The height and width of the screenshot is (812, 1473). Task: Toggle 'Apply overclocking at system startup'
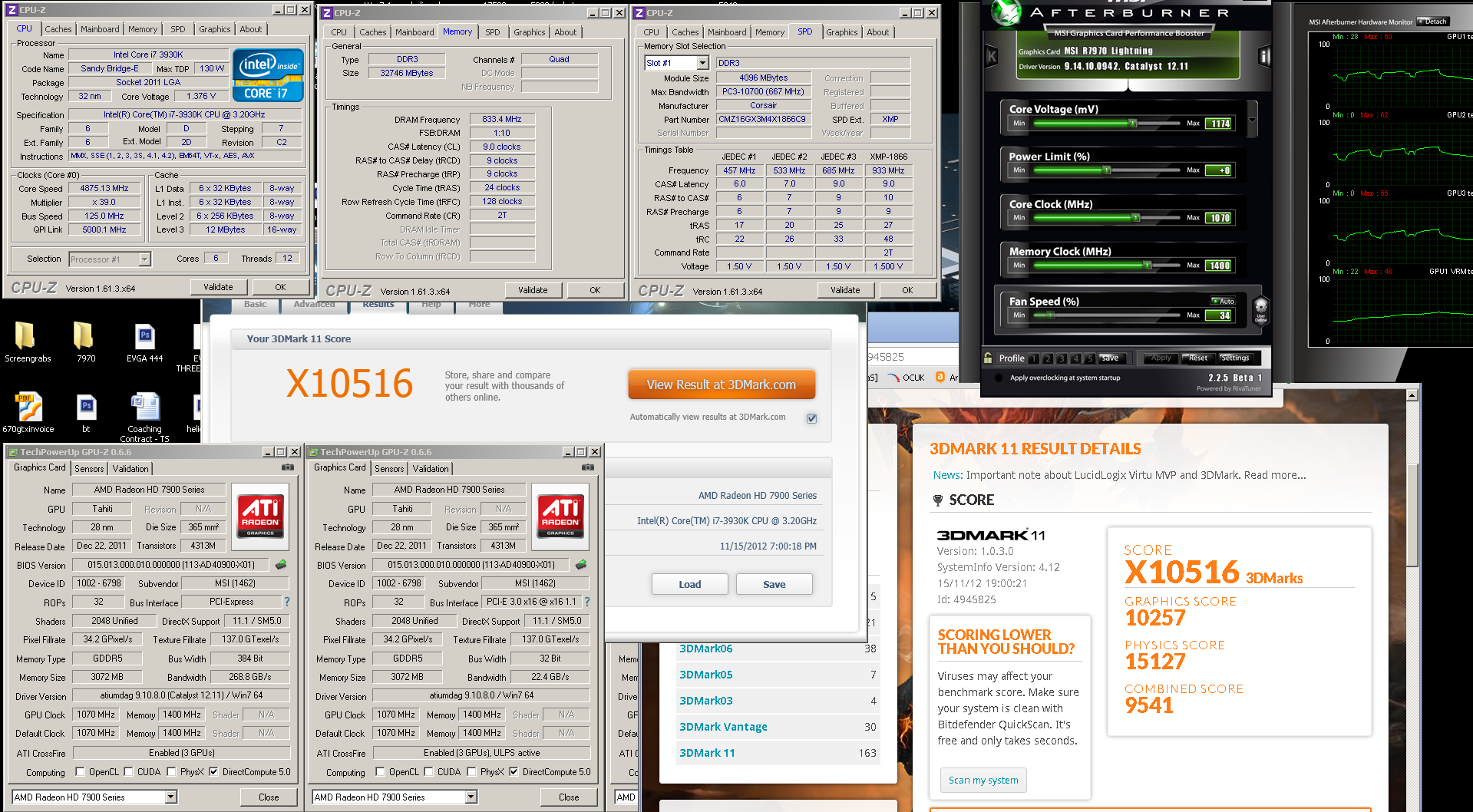pos(999,378)
